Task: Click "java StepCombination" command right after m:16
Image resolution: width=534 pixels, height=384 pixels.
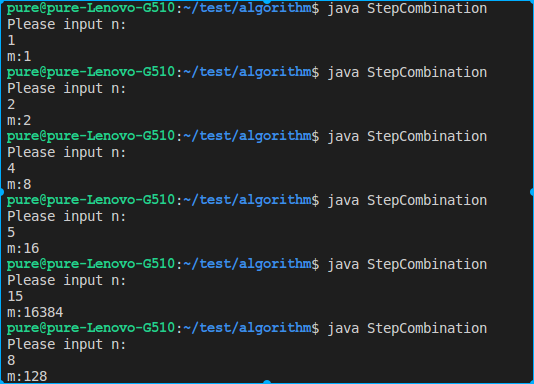Action: pos(407,265)
